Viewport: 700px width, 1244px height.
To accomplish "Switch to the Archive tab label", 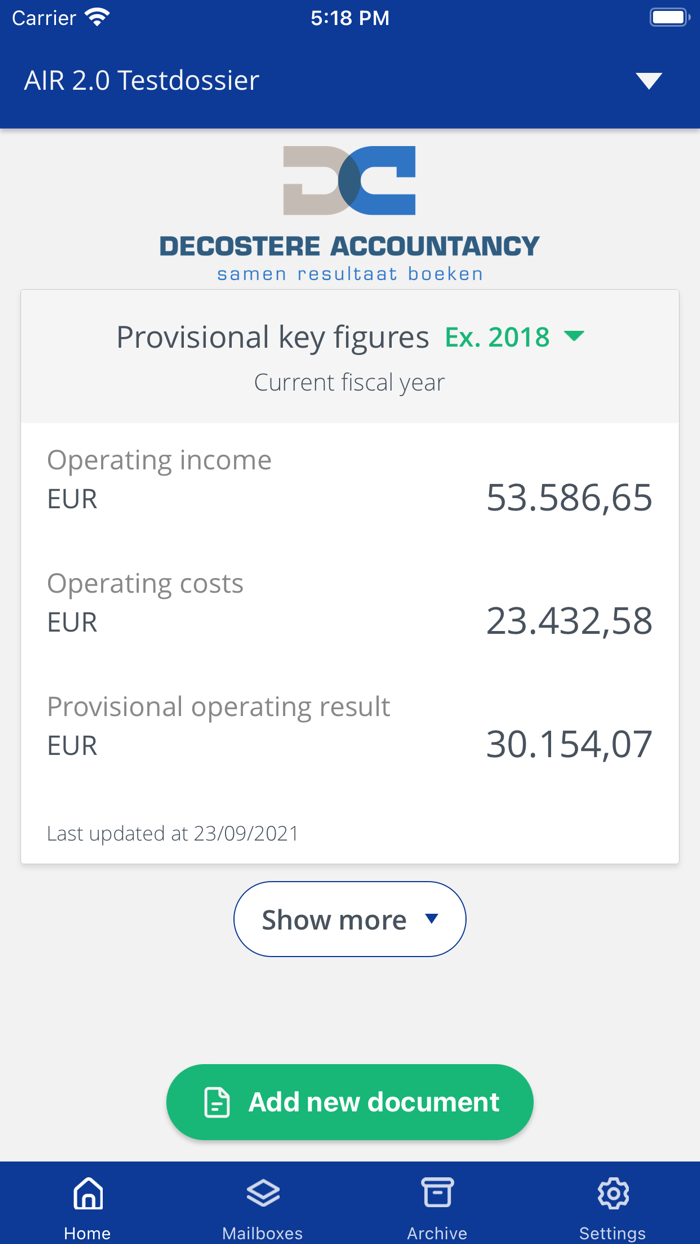I will click(437, 1233).
